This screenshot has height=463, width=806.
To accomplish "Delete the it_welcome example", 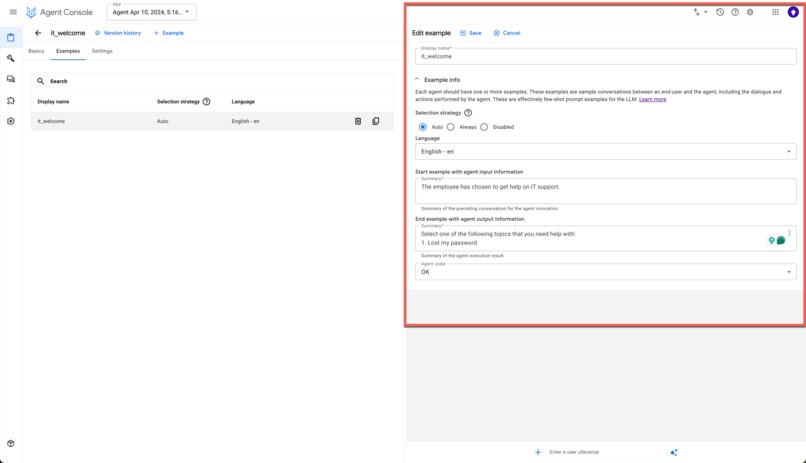I will tap(358, 121).
